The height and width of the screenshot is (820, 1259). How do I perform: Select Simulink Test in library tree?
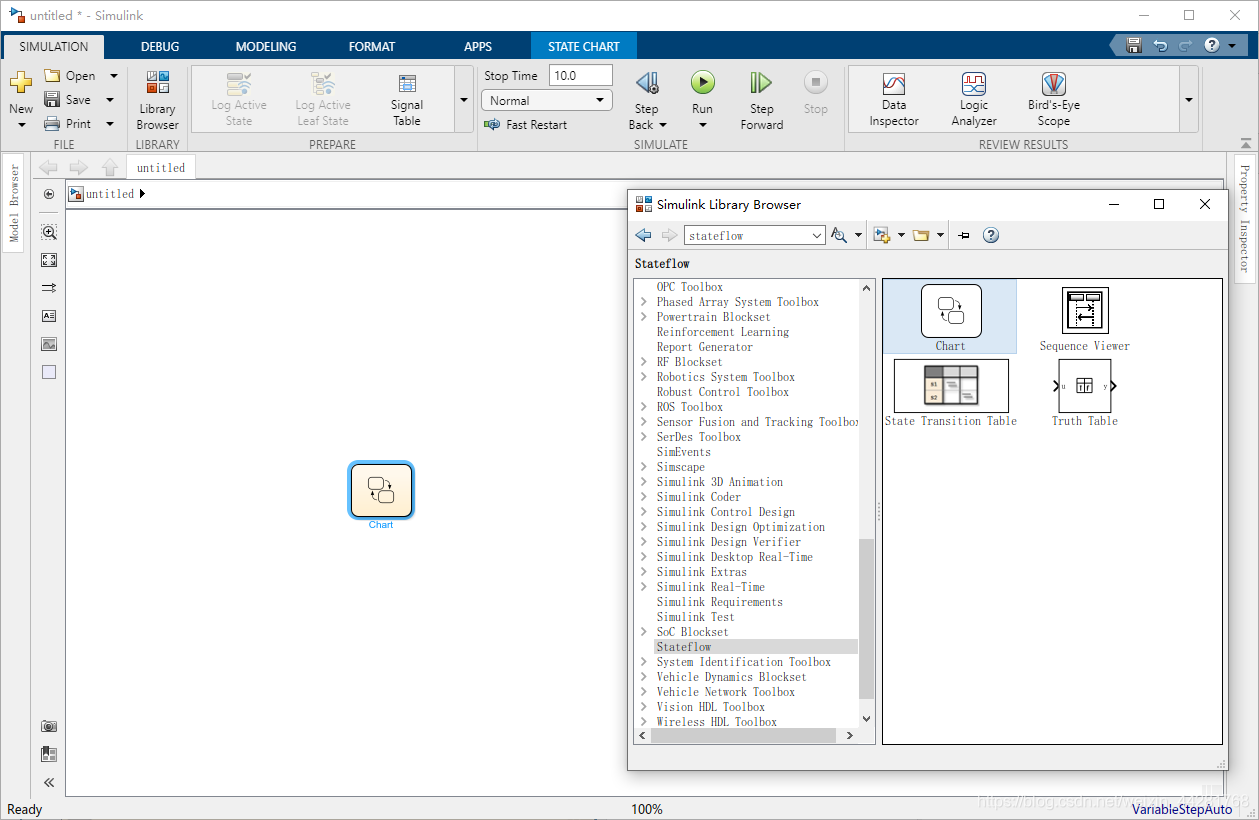[x=696, y=617]
